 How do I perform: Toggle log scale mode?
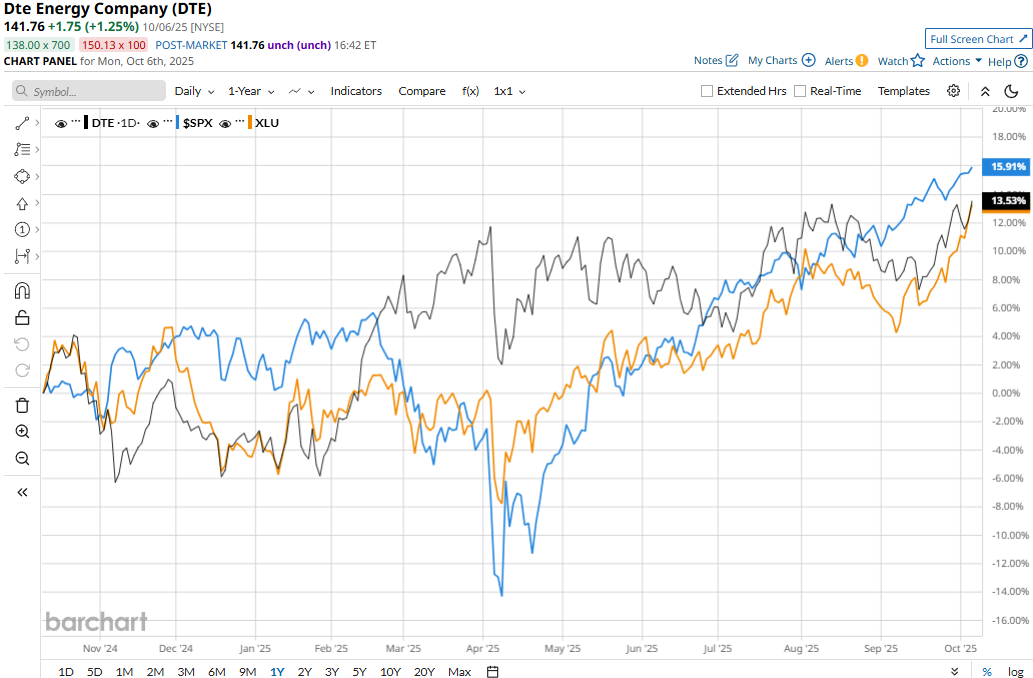coord(1015,671)
